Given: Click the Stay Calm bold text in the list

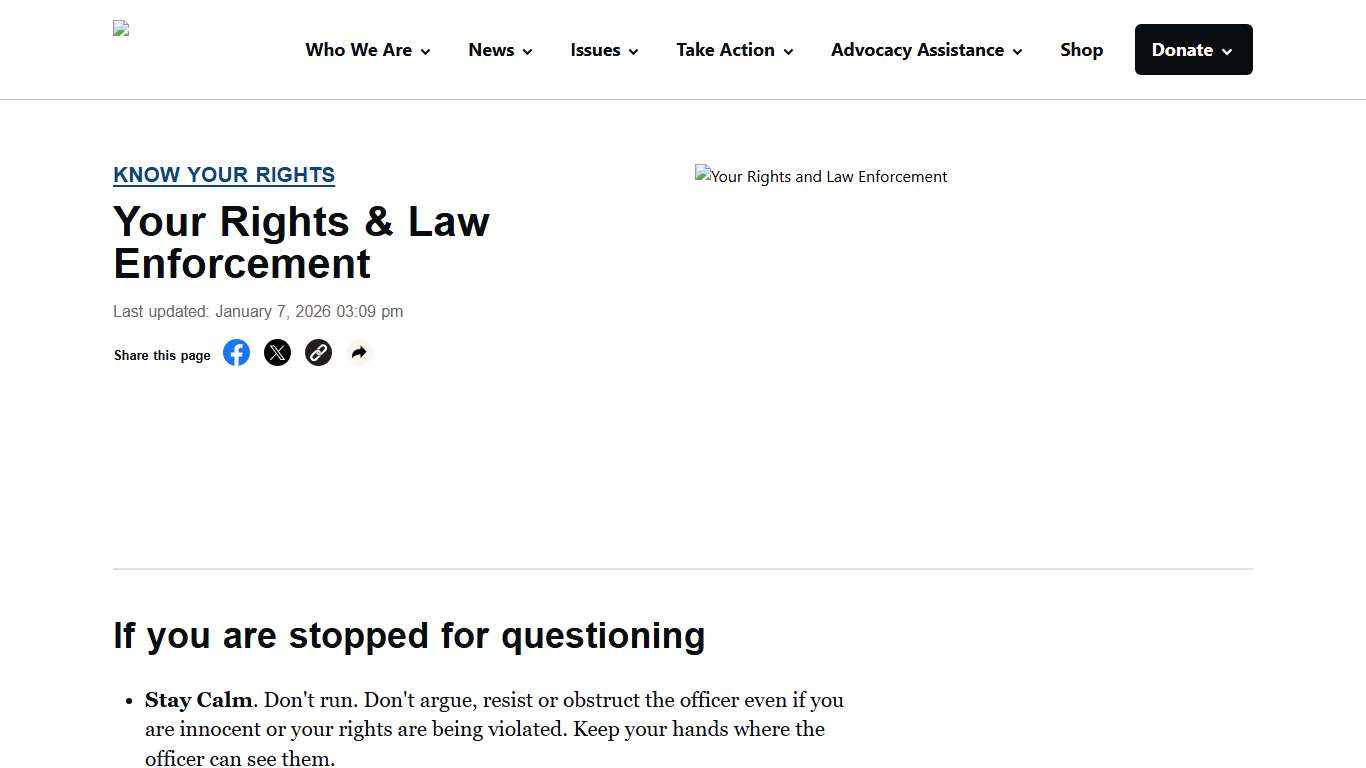Looking at the screenshot, I should coord(198,700).
